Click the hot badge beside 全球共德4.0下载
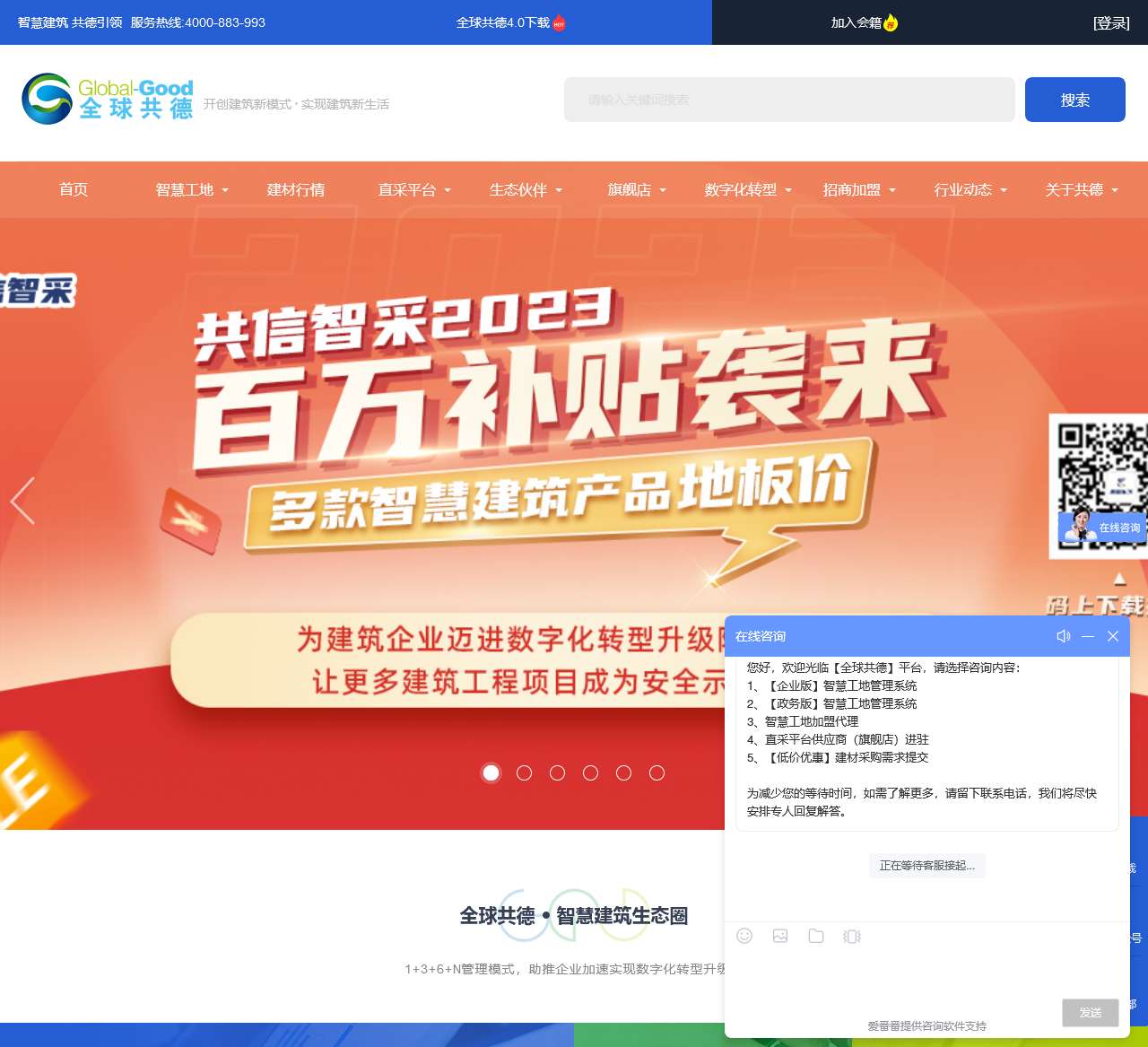The height and width of the screenshot is (1047, 1148). point(559,22)
